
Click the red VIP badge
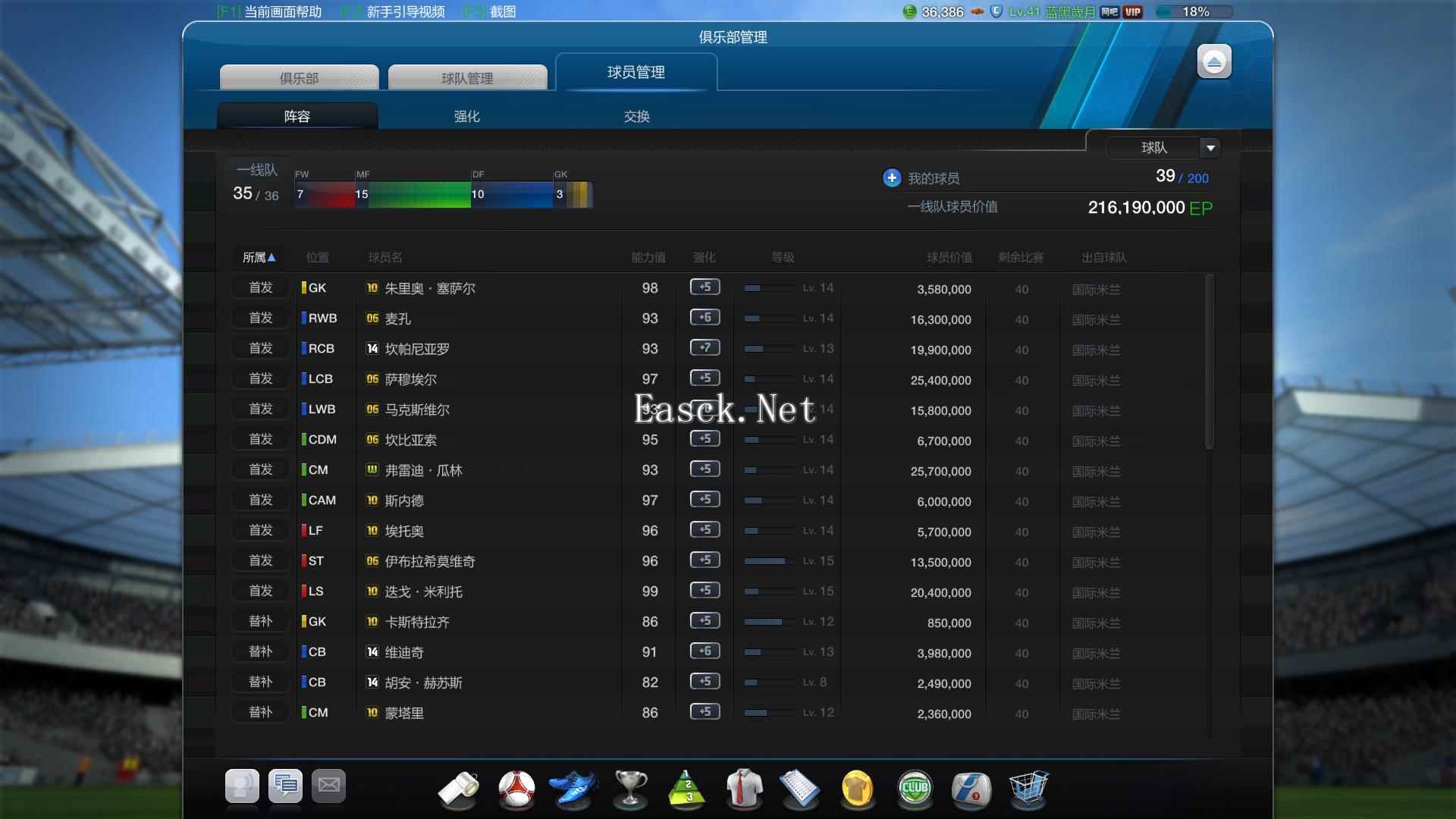click(x=1133, y=11)
